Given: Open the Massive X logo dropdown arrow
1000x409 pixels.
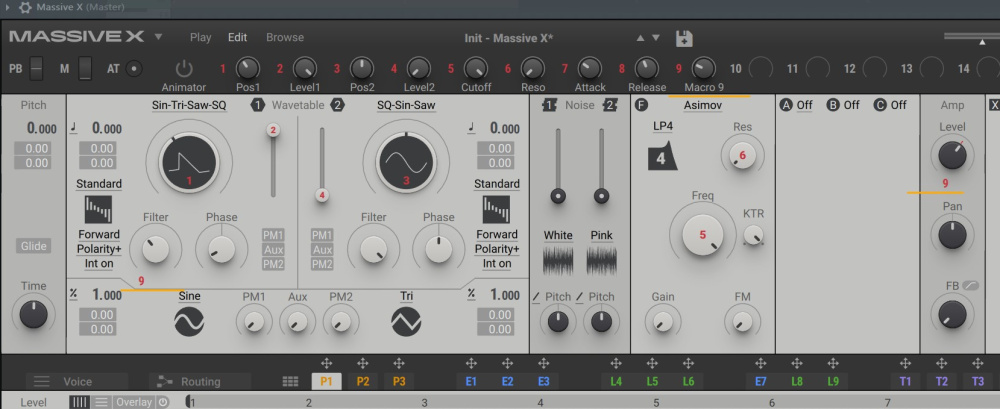Looking at the screenshot, I should click(159, 37).
